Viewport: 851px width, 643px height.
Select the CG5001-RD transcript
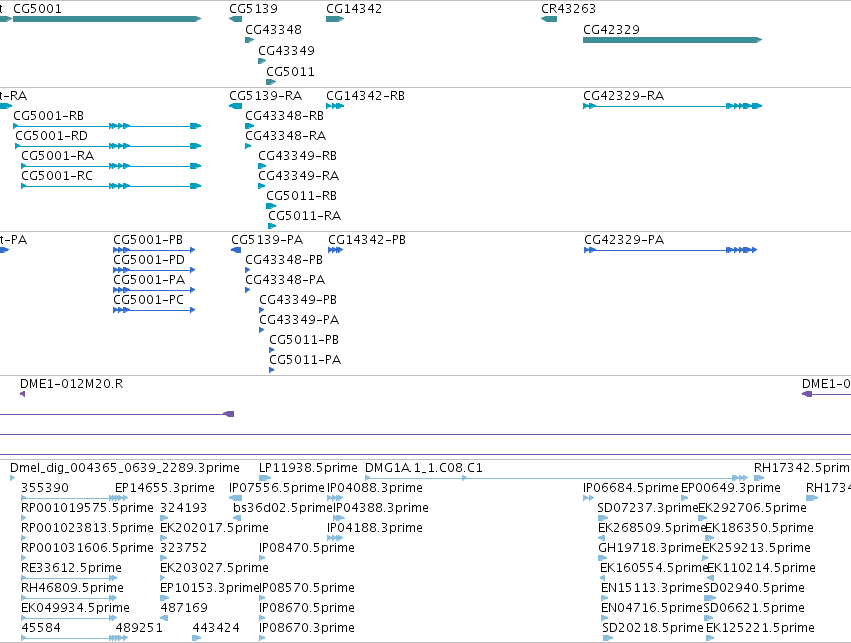point(108,146)
